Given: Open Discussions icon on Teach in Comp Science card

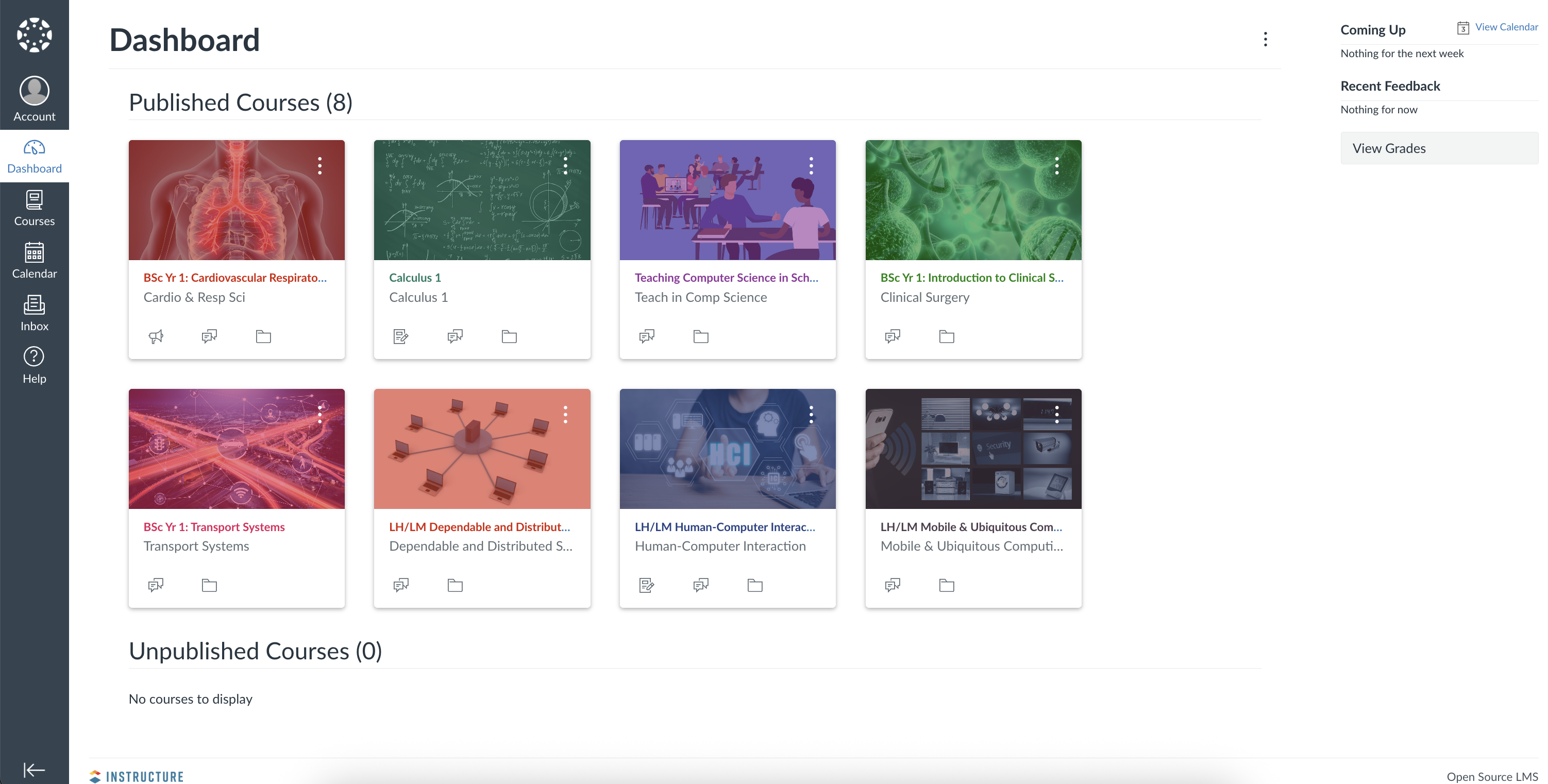Looking at the screenshot, I should [647, 336].
